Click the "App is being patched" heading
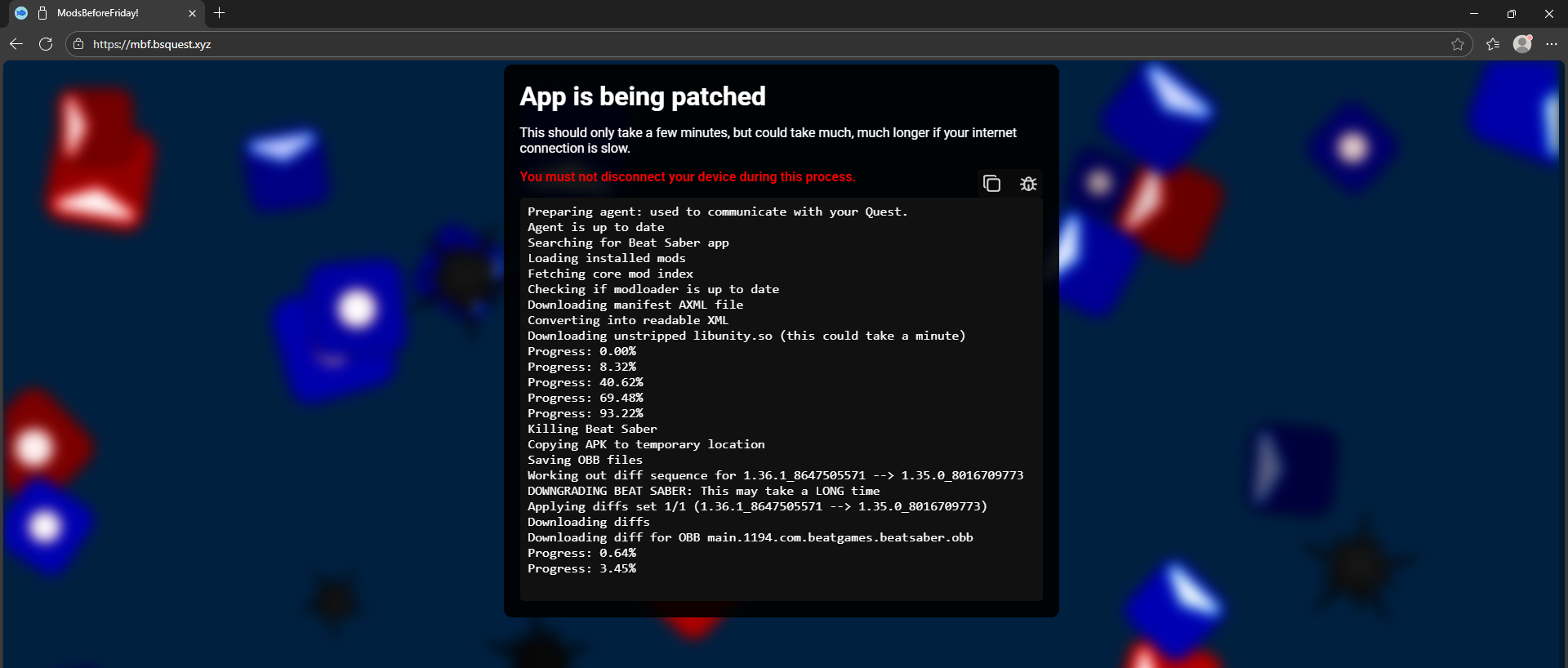Image resolution: width=1568 pixels, height=668 pixels. point(643,96)
